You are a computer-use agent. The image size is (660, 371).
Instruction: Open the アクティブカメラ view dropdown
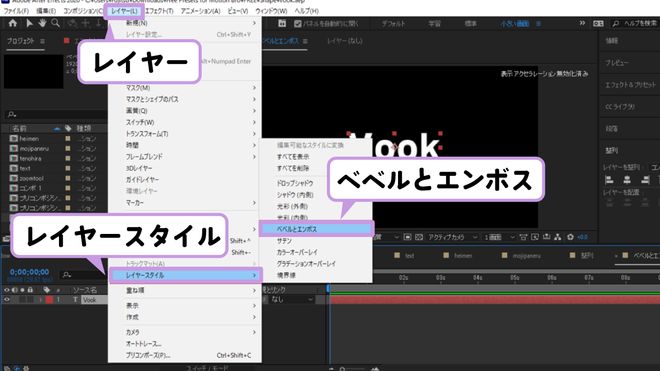pos(452,237)
